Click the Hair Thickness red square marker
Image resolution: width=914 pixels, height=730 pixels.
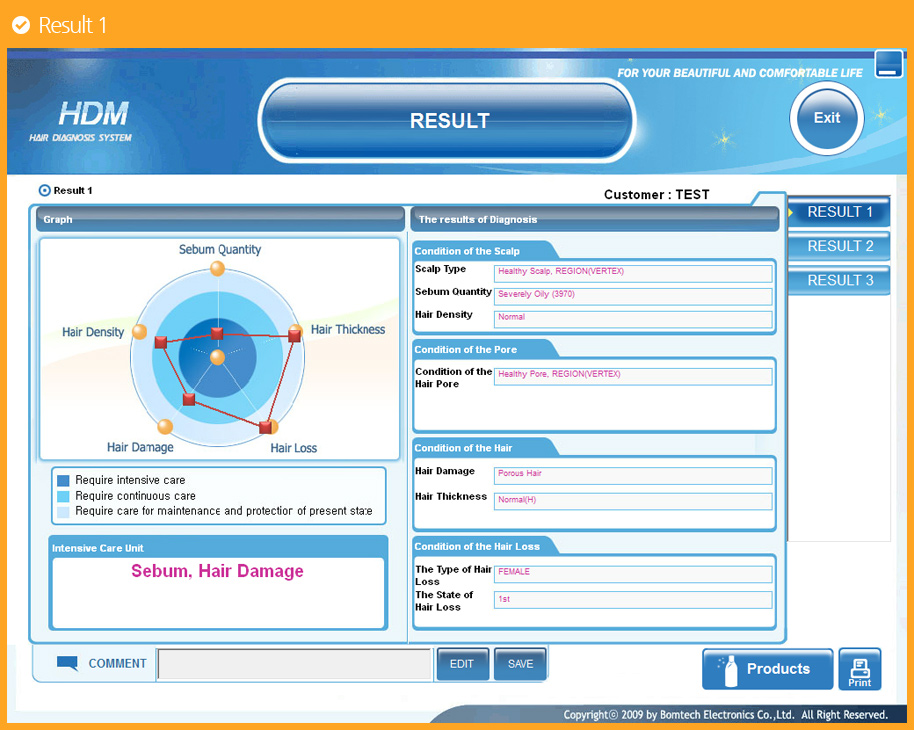[294, 337]
